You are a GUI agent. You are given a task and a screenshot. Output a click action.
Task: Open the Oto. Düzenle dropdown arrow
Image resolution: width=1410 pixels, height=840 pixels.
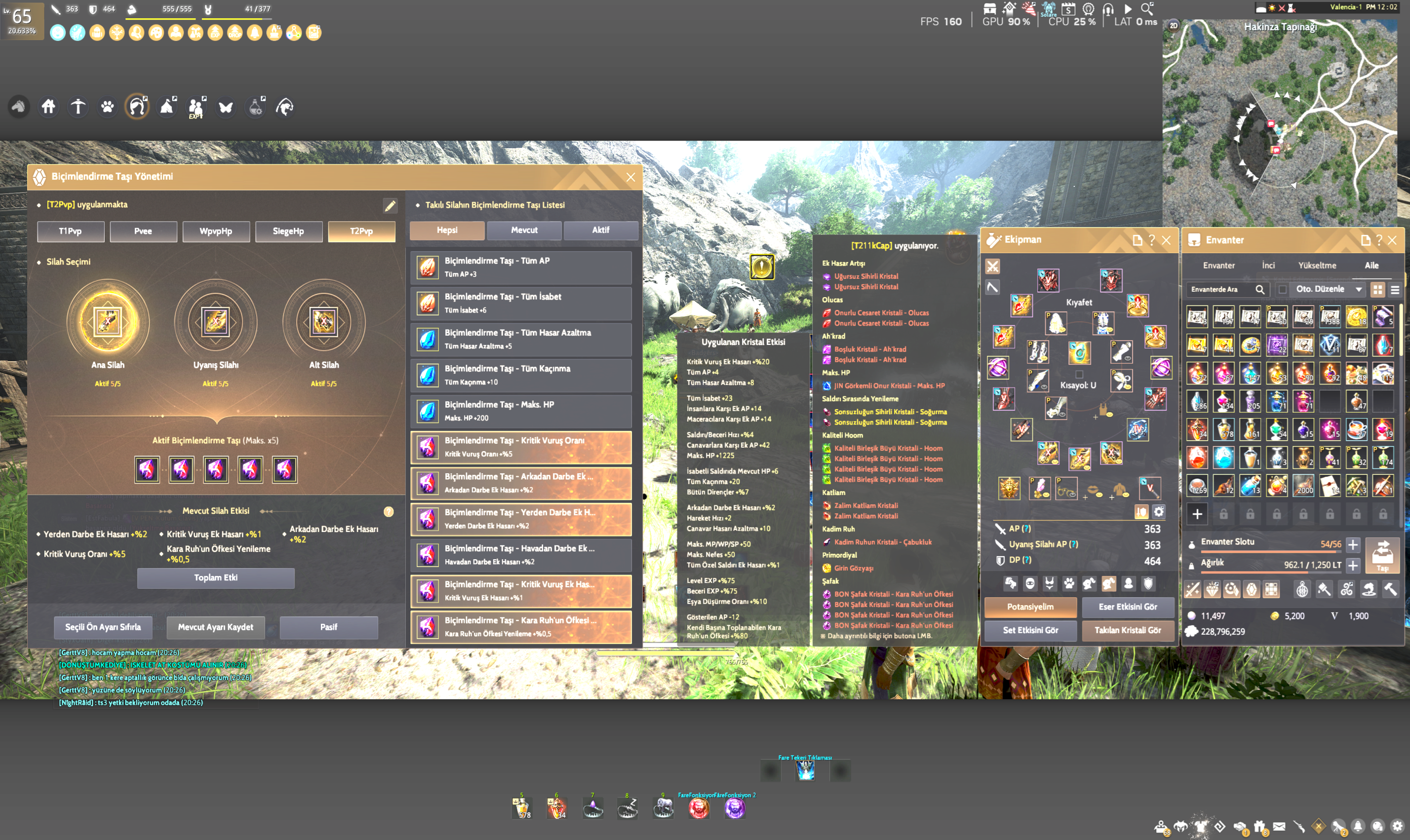[x=1359, y=289]
